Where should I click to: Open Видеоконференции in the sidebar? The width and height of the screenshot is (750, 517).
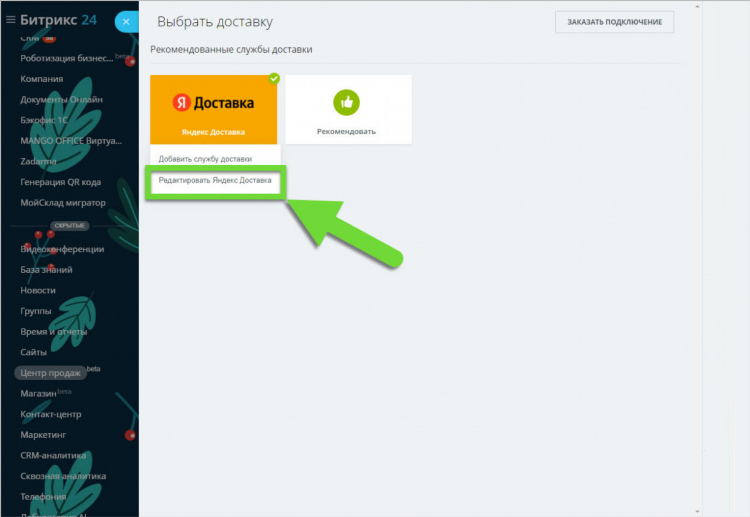click(62, 249)
